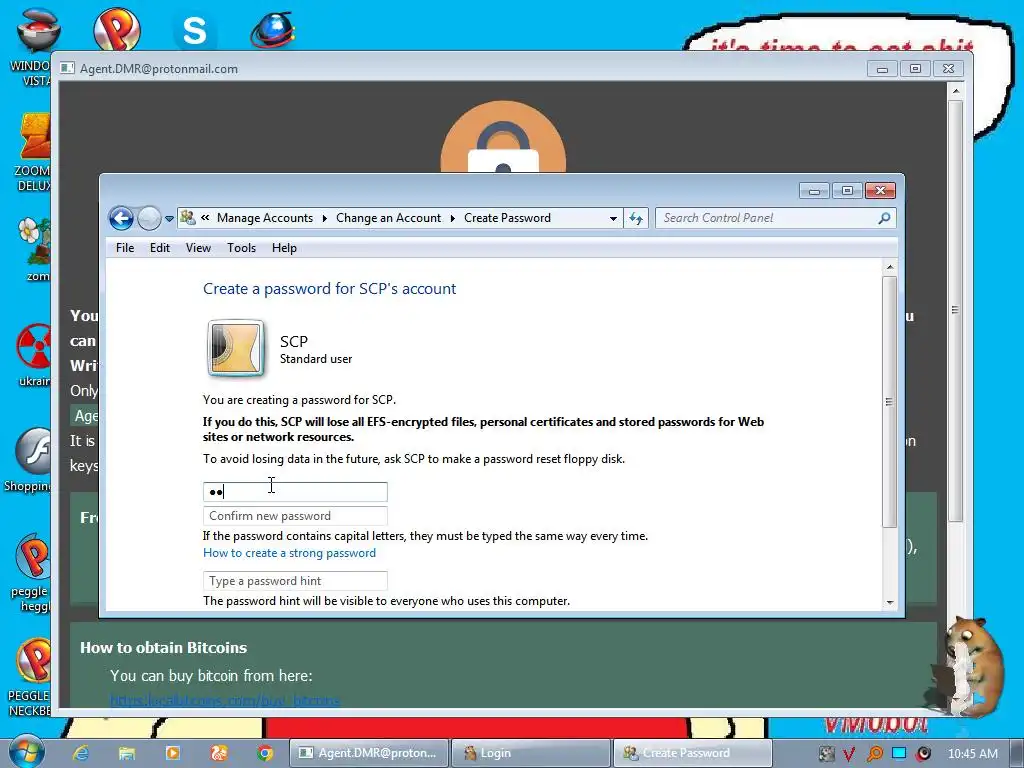The image size is (1024, 768).
Task: Open the Help menu
Action: (284, 248)
